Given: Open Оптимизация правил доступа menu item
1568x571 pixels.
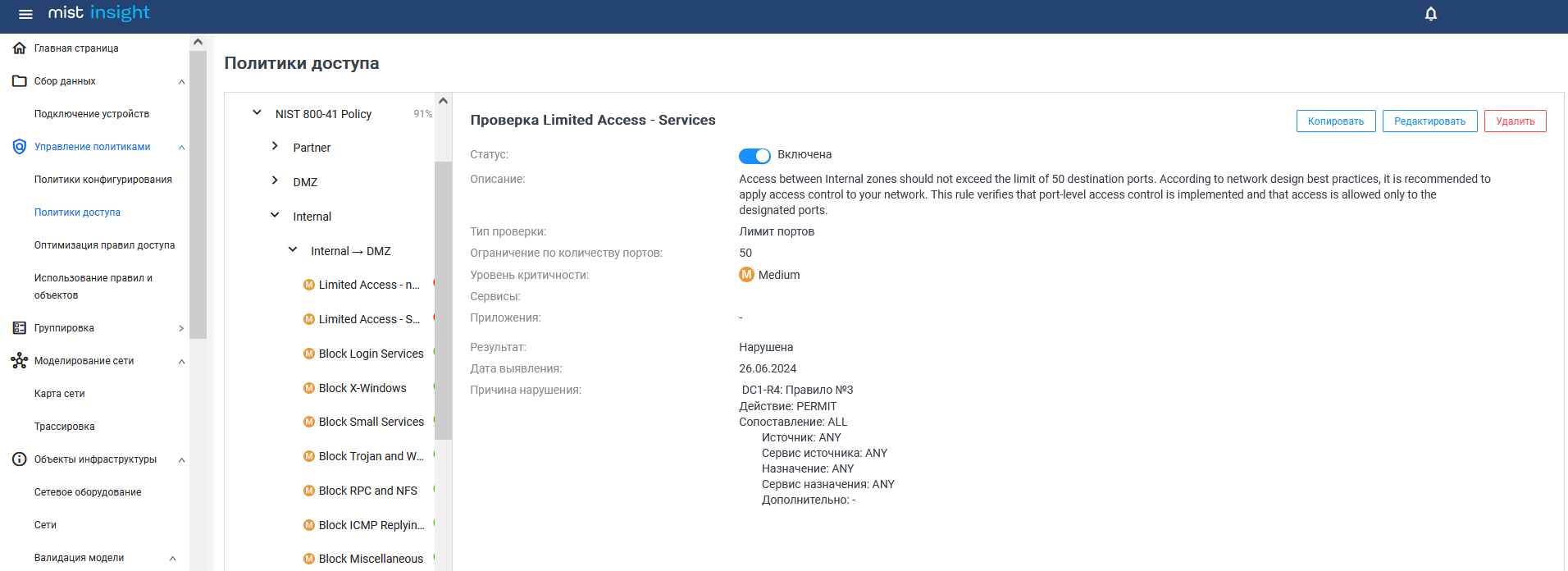Looking at the screenshot, I should pyautogui.click(x=104, y=245).
